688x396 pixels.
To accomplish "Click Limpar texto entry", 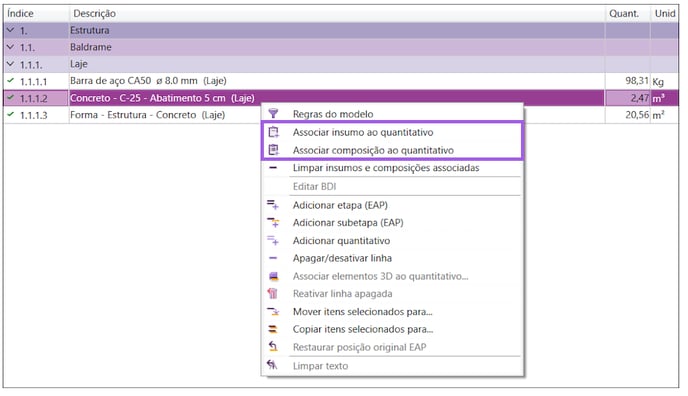I will tap(392, 366).
